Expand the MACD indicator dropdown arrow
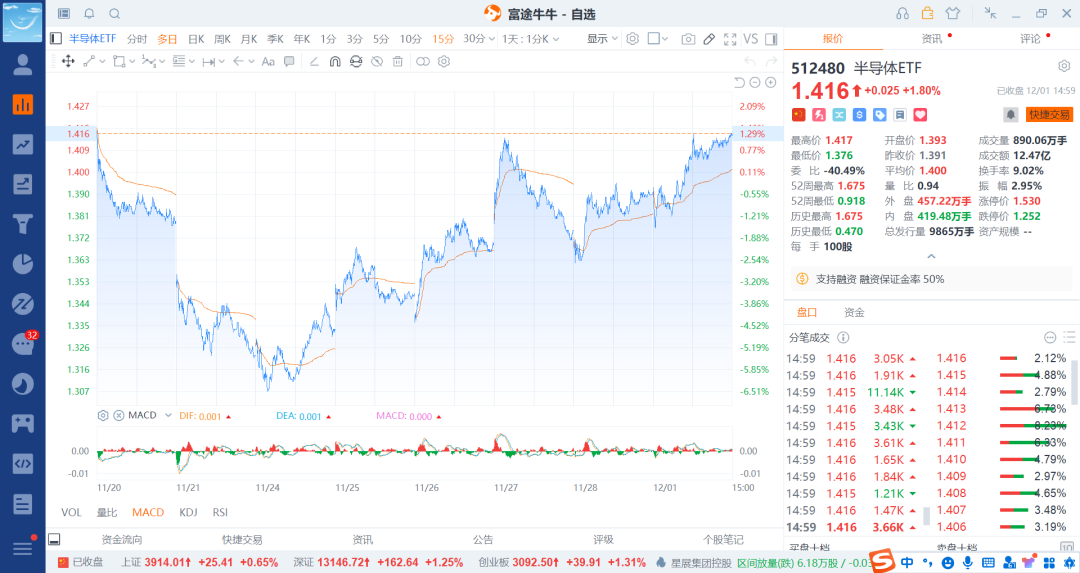This screenshot has width=1080, height=573. (168, 415)
